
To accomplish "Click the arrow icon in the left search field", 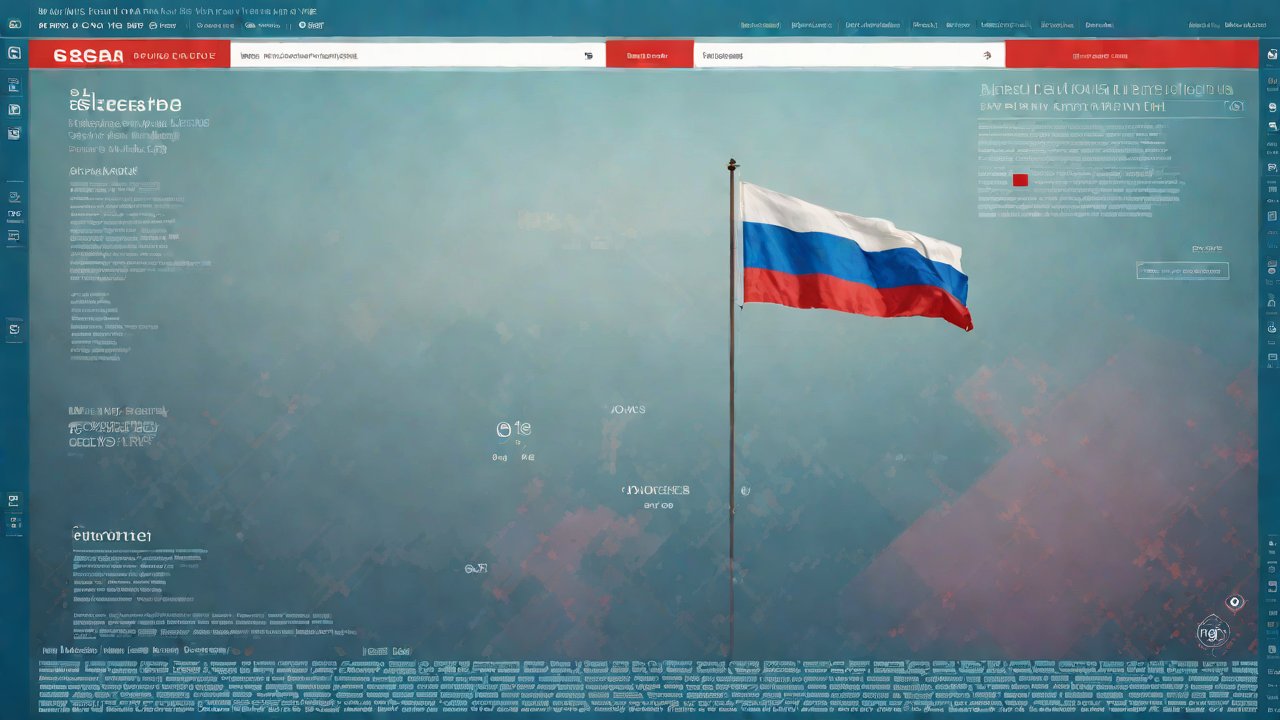I will coord(588,56).
